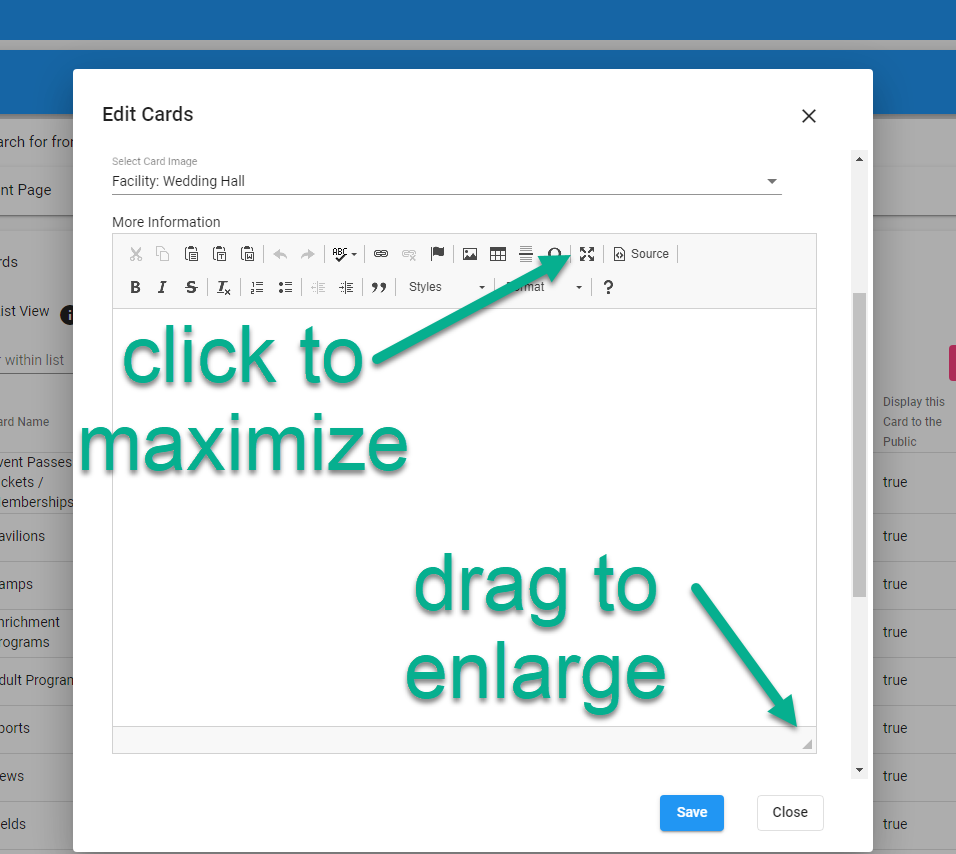Viewport: 956px width, 854px height.
Task: Open the Styles dropdown
Action: pyautogui.click(x=446, y=287)
